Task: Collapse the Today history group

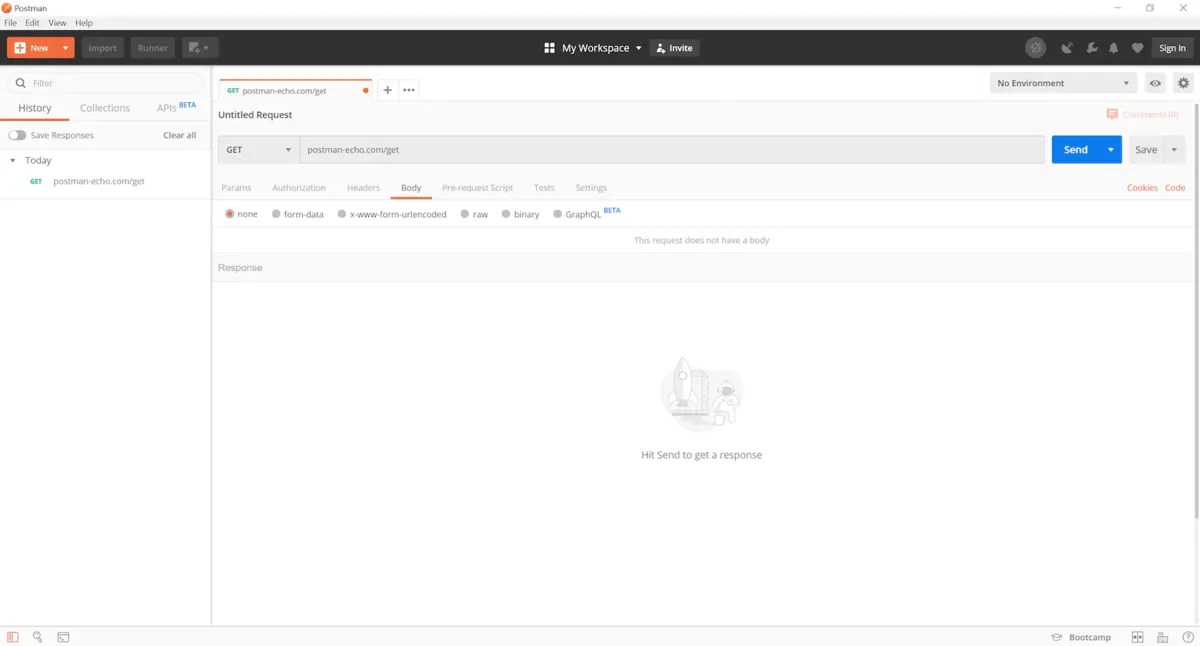Action: click(13, 160)
